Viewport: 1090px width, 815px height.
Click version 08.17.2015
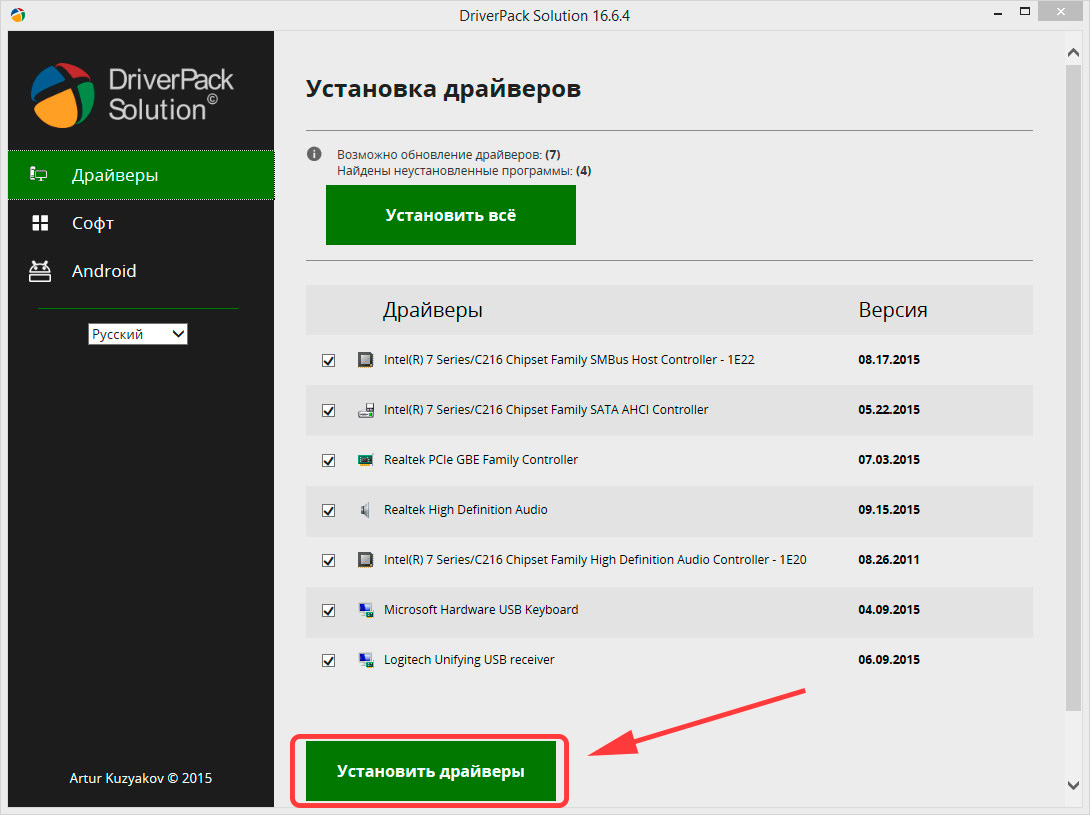tap(888, 360)
